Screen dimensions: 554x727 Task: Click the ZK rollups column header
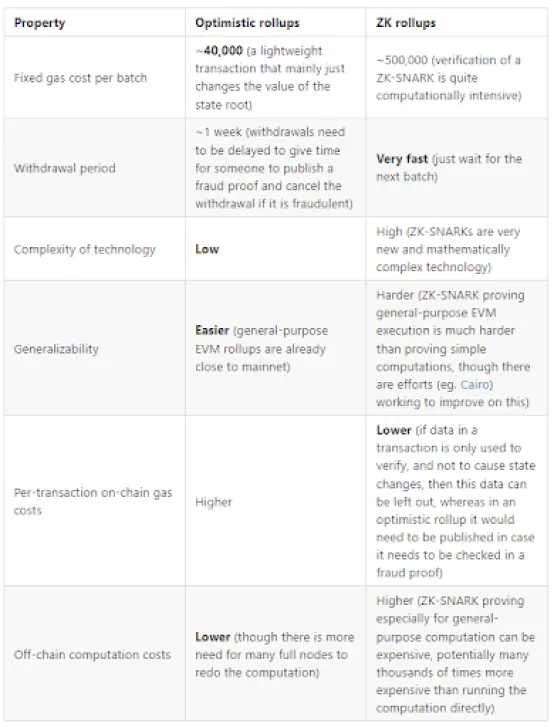pyautogui.click(x=406, y=23)
